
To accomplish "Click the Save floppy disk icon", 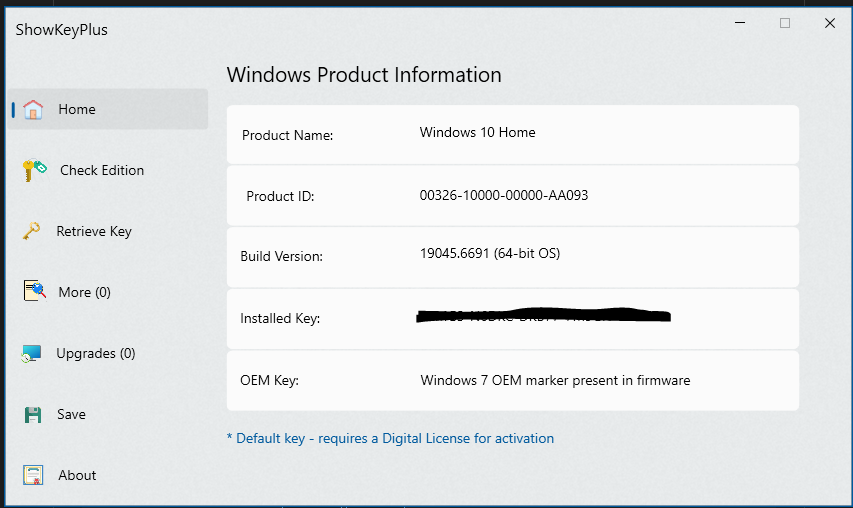I will pos(33,414).
